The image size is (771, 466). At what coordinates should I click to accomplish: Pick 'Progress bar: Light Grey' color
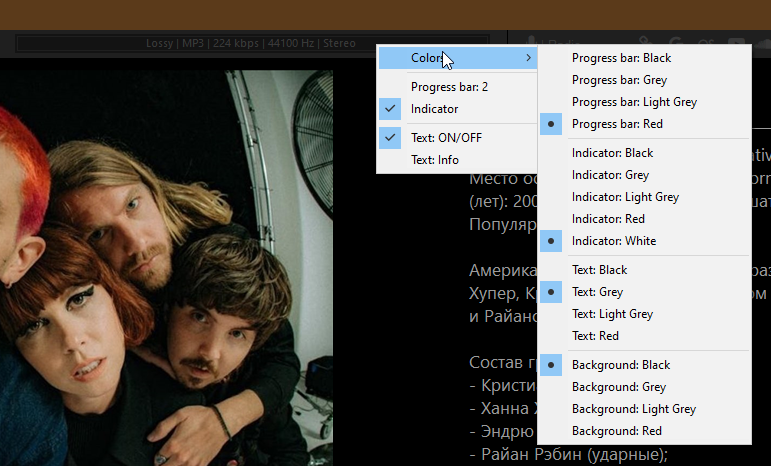(x=634, y=102)
